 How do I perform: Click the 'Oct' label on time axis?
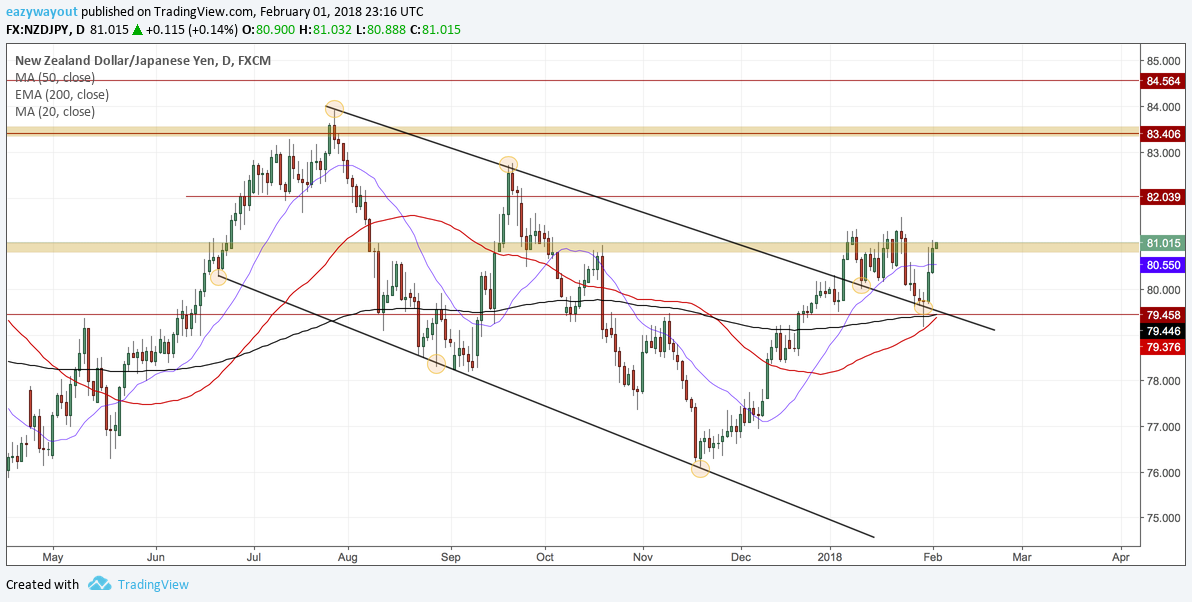(x=544, y=557)
